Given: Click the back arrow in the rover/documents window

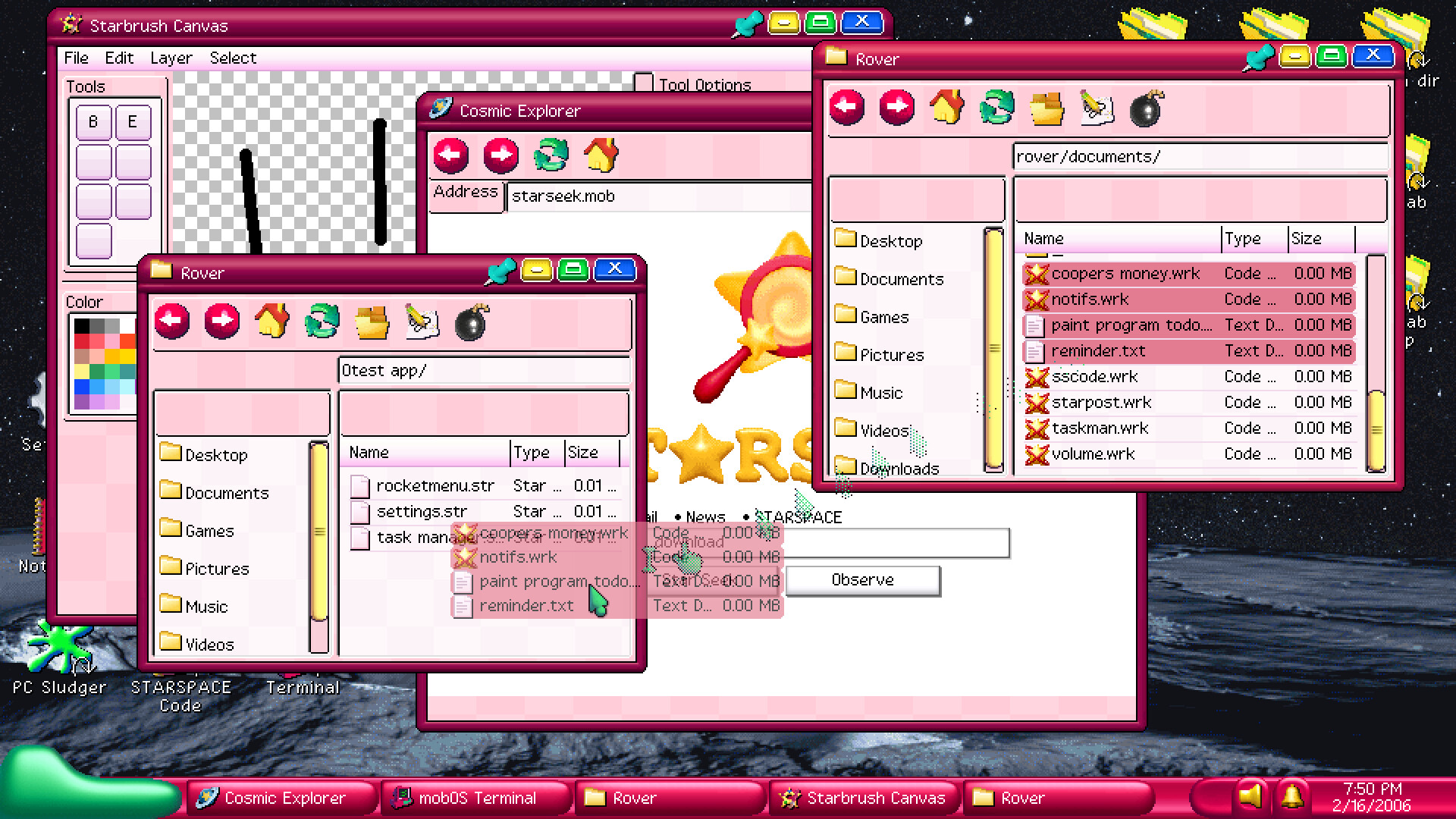Looking at the screenshot, I should 849,108.
